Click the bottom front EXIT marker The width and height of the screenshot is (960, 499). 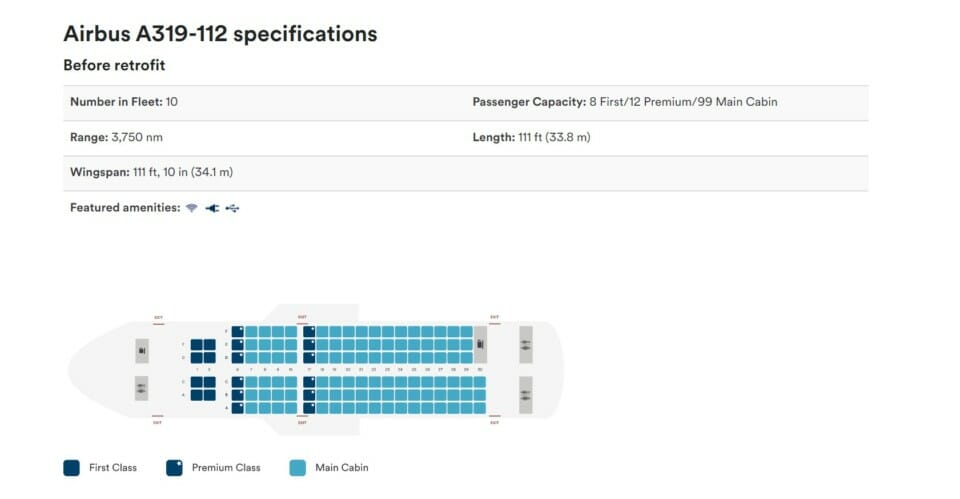pos(157,422)
